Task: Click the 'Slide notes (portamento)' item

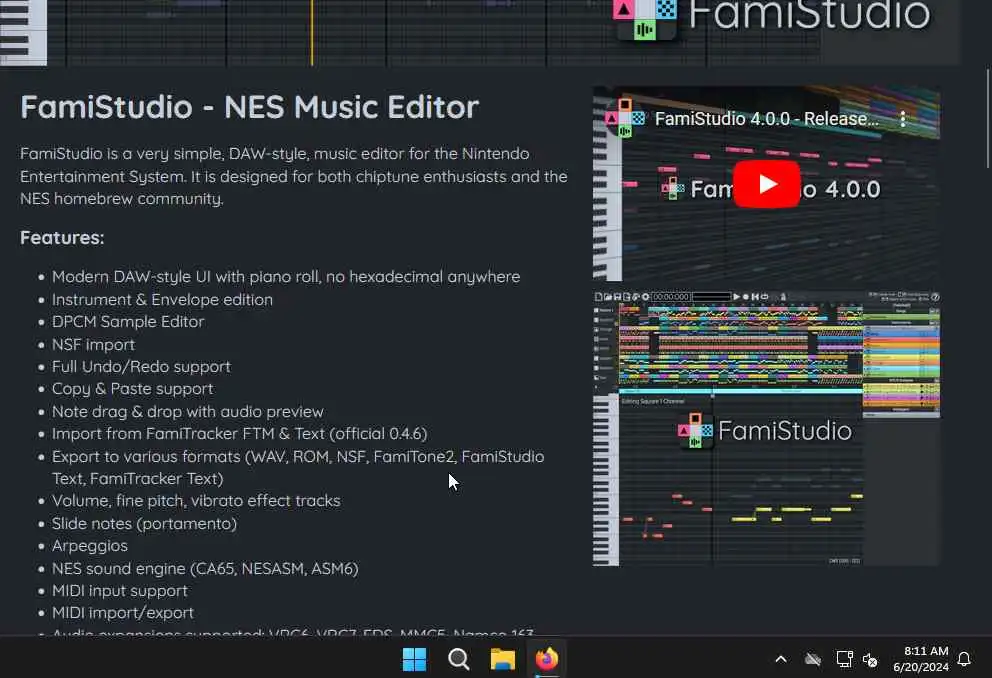Action: (x=144, y=524)
